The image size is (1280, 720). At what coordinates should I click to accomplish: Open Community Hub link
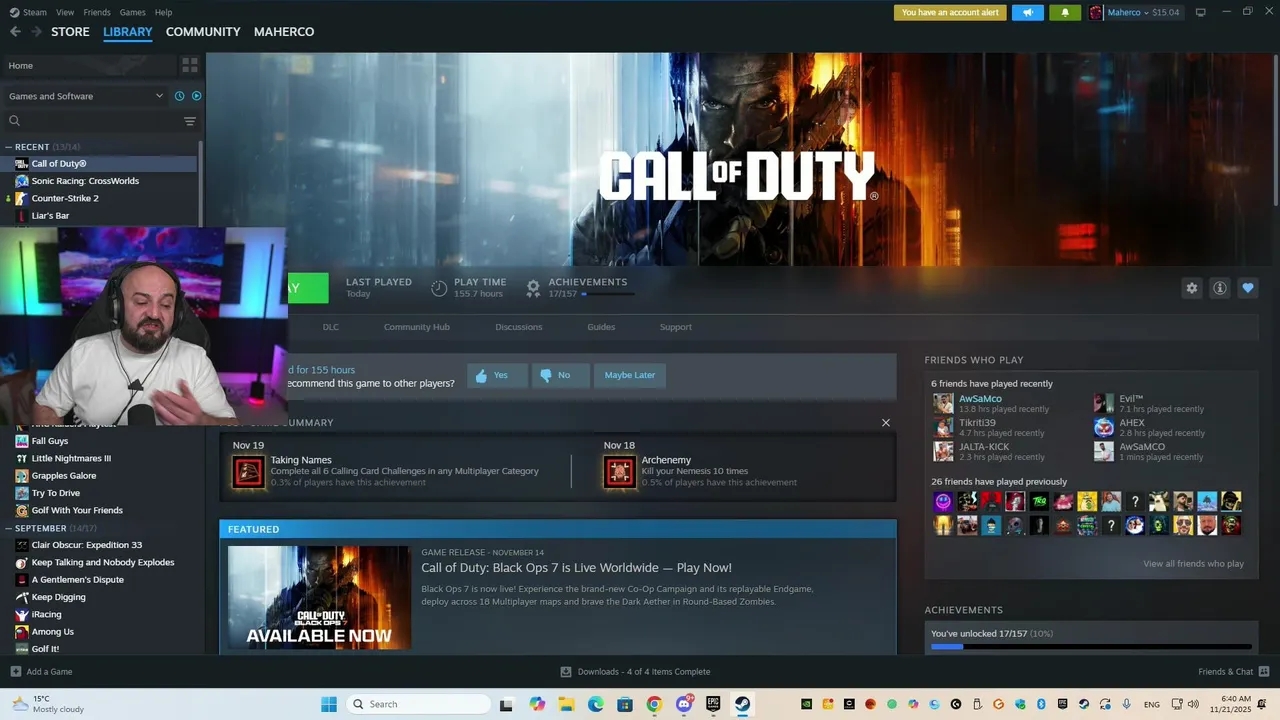pyautogui.click(x=417, y=327)
